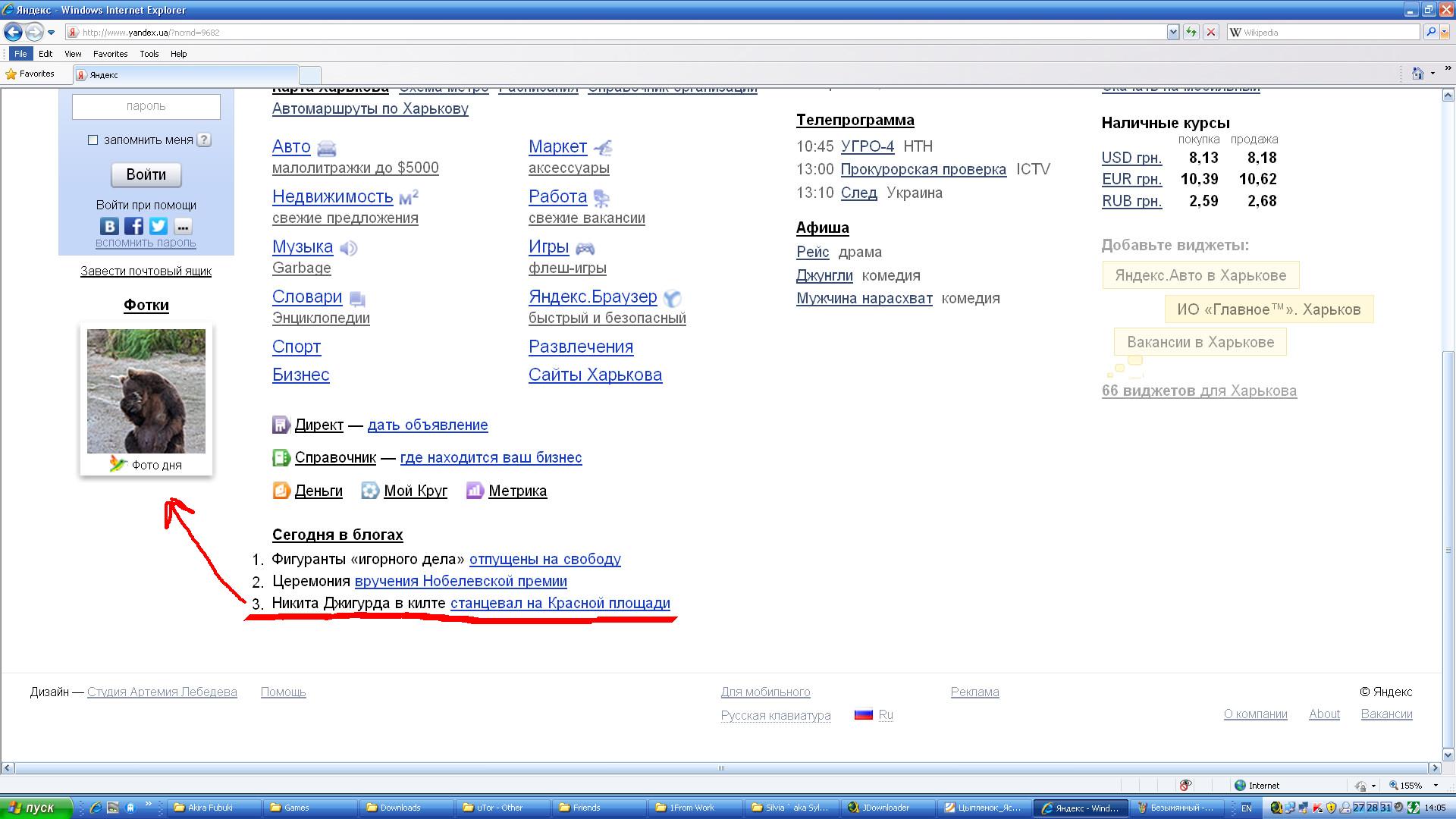
Task: Open the Завести почтовый ящик link
Action: coord(146,271)
